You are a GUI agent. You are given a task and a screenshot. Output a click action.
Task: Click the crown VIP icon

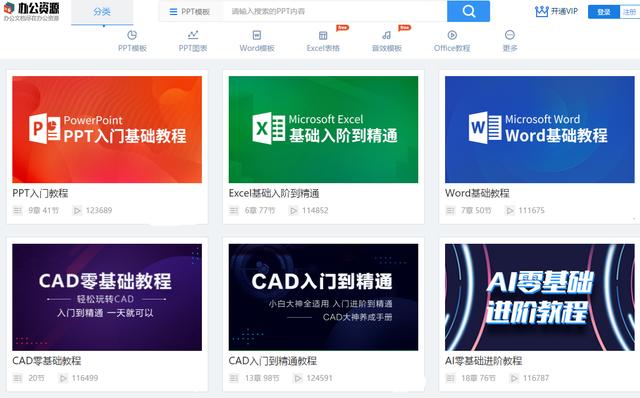(x=542, y=11)
